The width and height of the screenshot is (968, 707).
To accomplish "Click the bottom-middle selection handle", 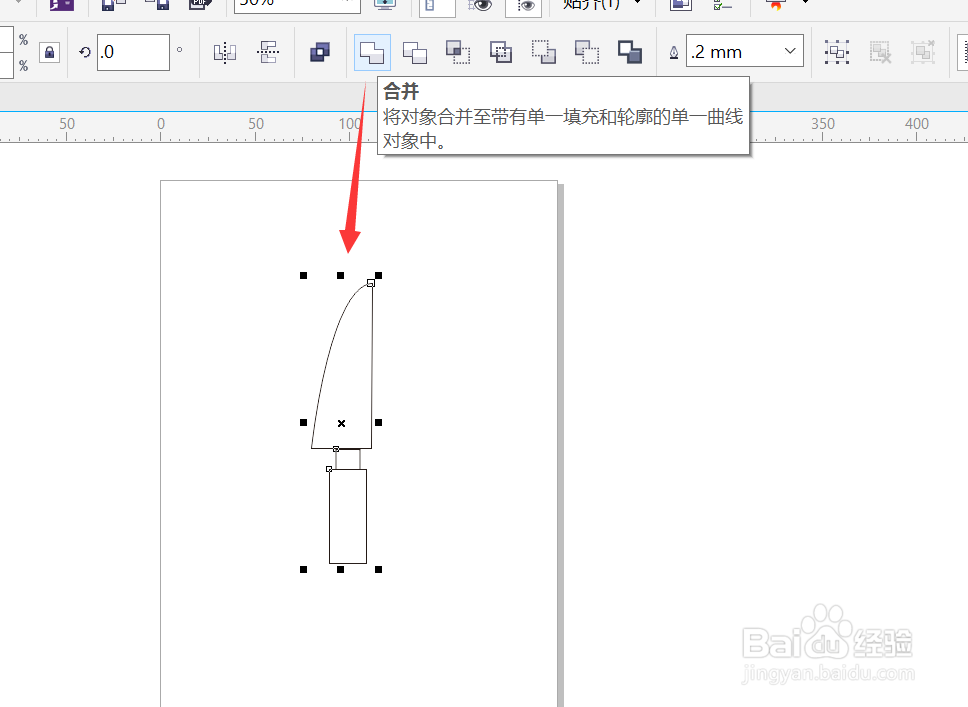I will tap(340, 569).
